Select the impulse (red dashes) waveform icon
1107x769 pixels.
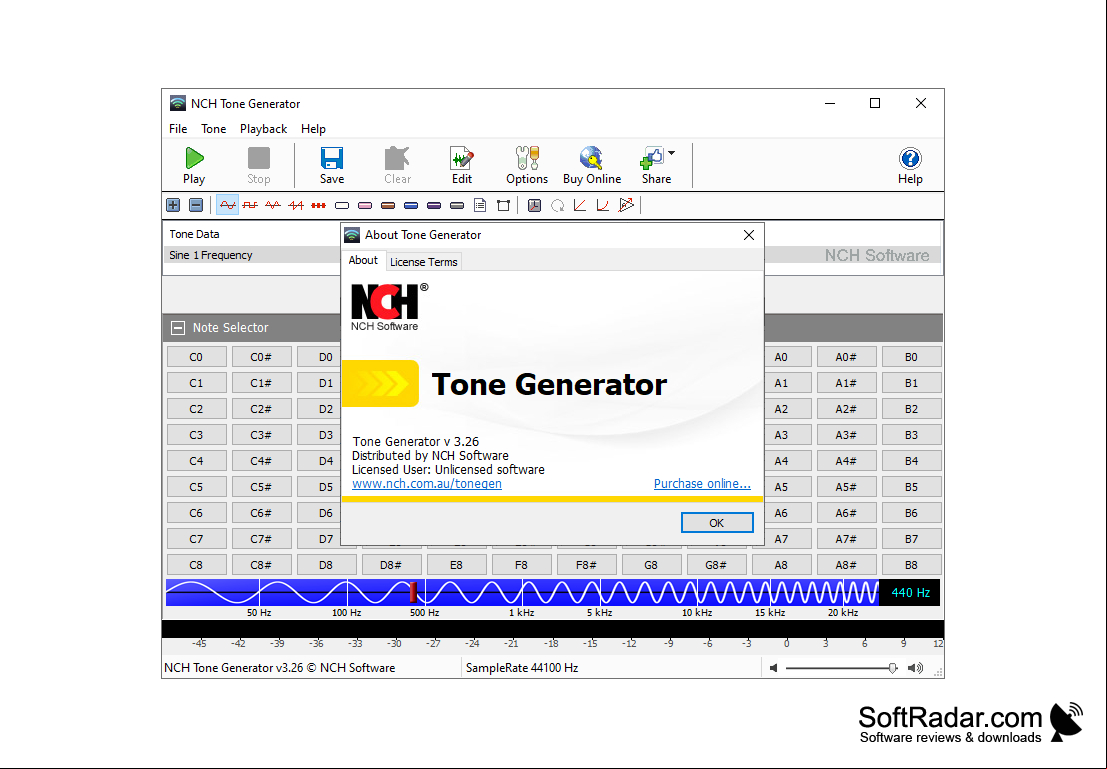click(x=318, y=205)
